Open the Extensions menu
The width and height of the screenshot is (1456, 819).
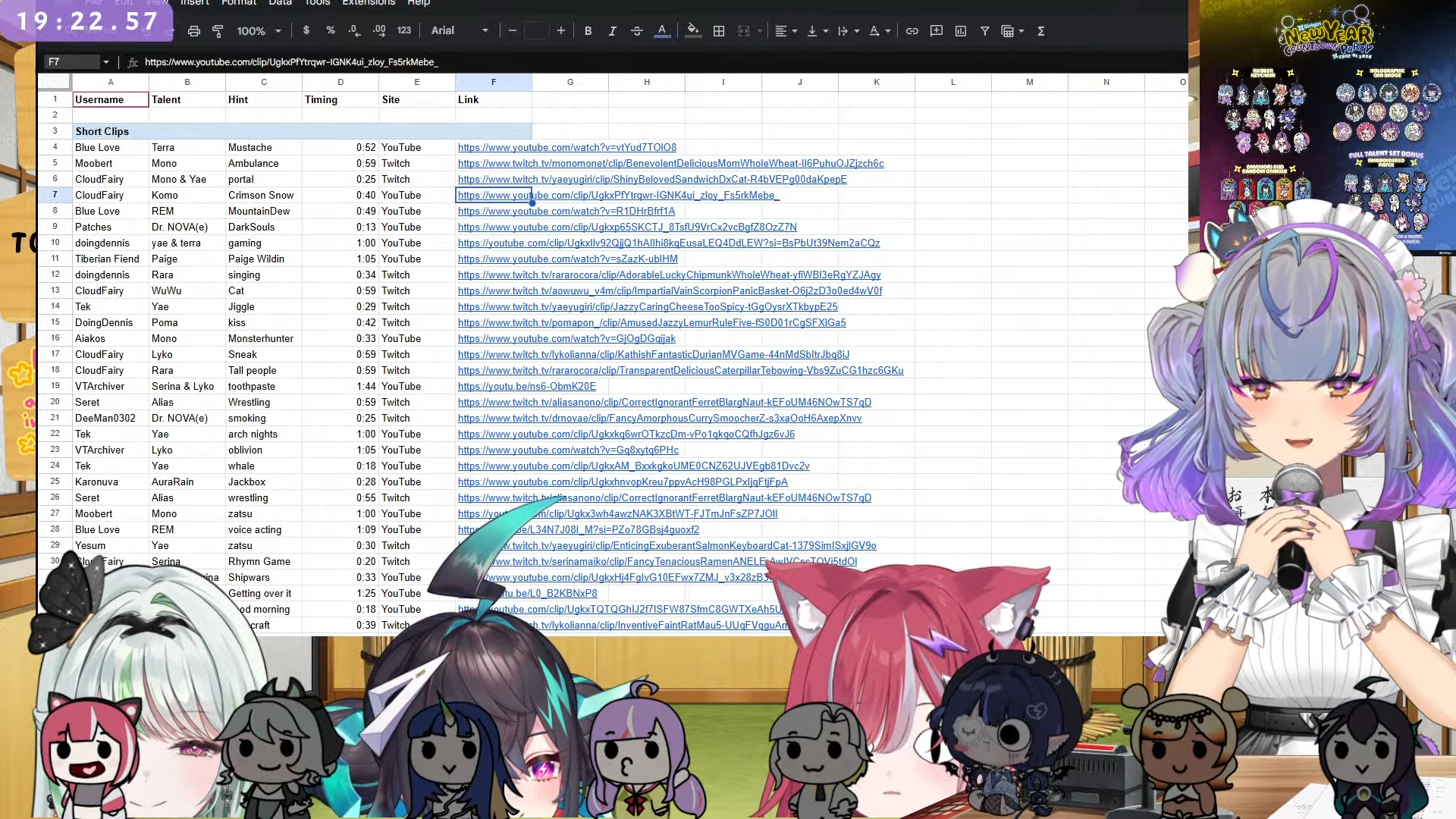click(369, 3)
